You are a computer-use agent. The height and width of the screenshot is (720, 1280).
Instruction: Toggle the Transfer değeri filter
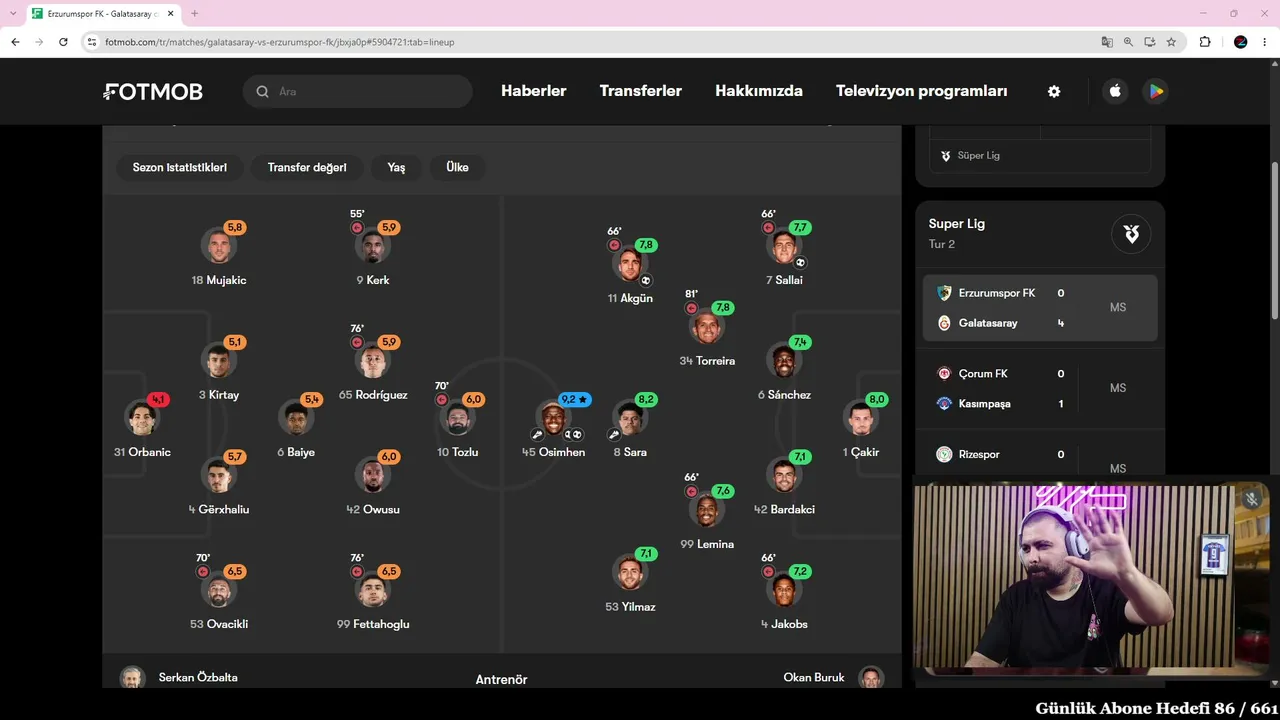(307, 168)
